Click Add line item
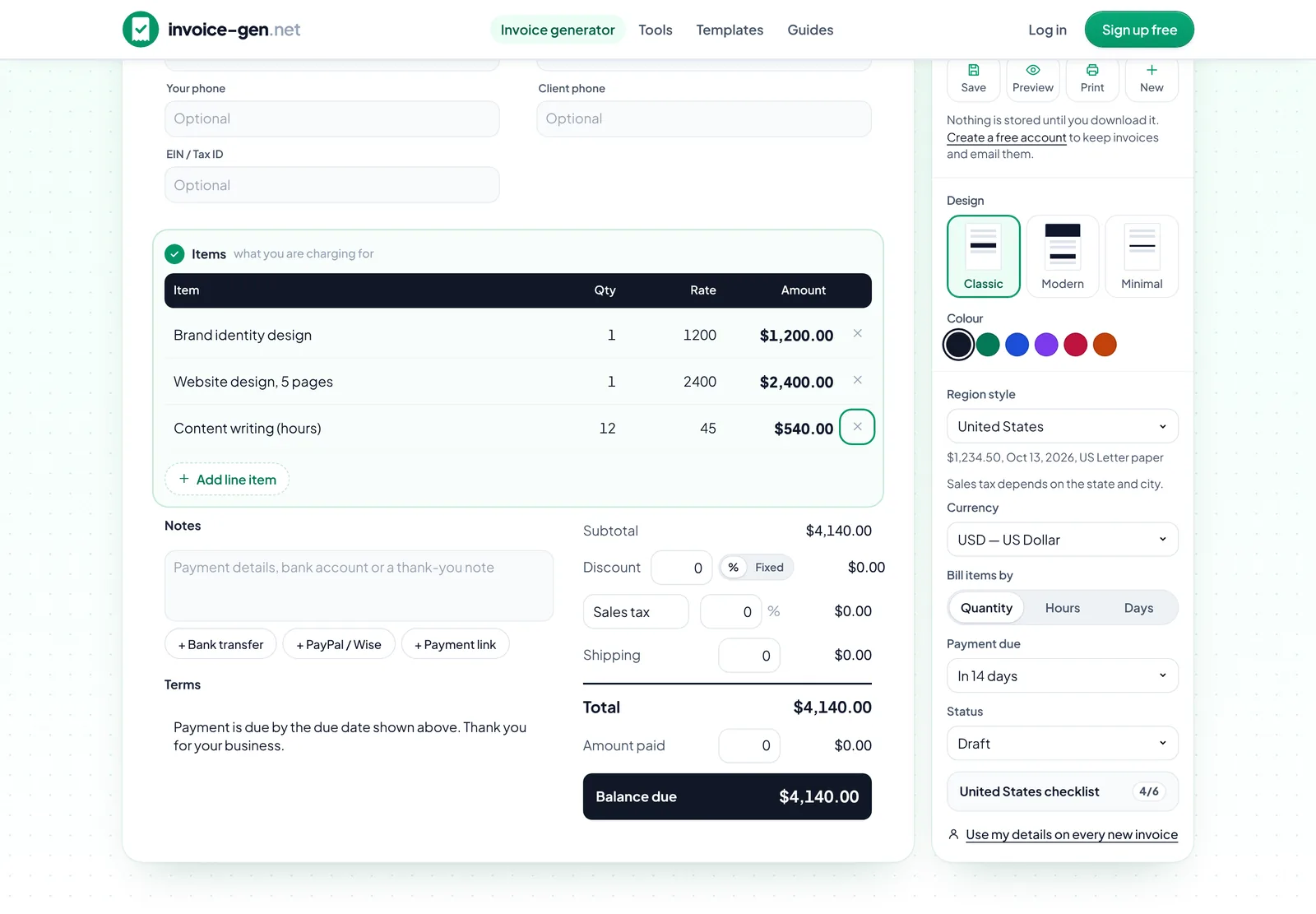The image size is (1316, 914). click(x=227, y=480)
